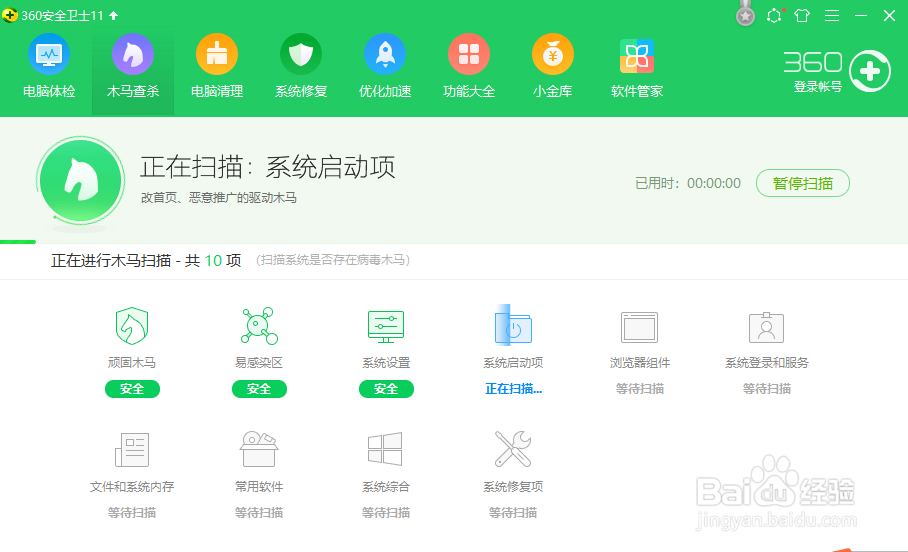Click 正在扫描... status under 系统启动项
Viewport: 908px width, 552px height.
point(513,389)
